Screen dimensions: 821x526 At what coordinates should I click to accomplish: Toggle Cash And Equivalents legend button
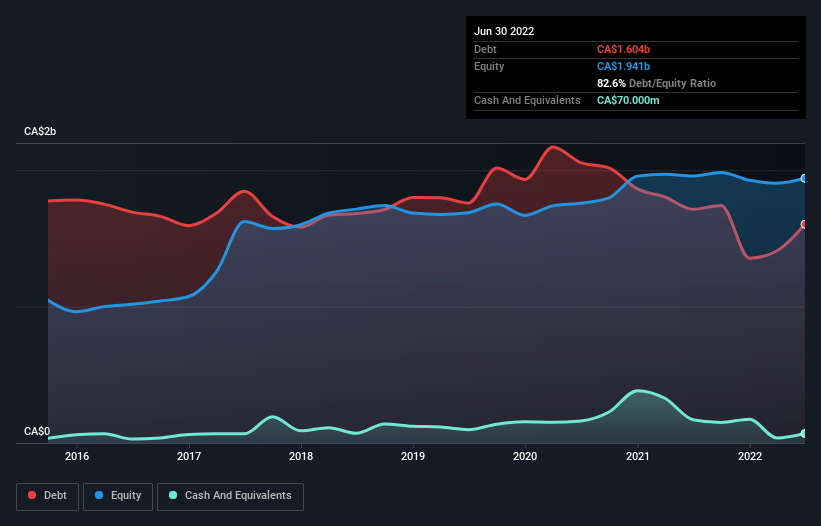point(230,496)
